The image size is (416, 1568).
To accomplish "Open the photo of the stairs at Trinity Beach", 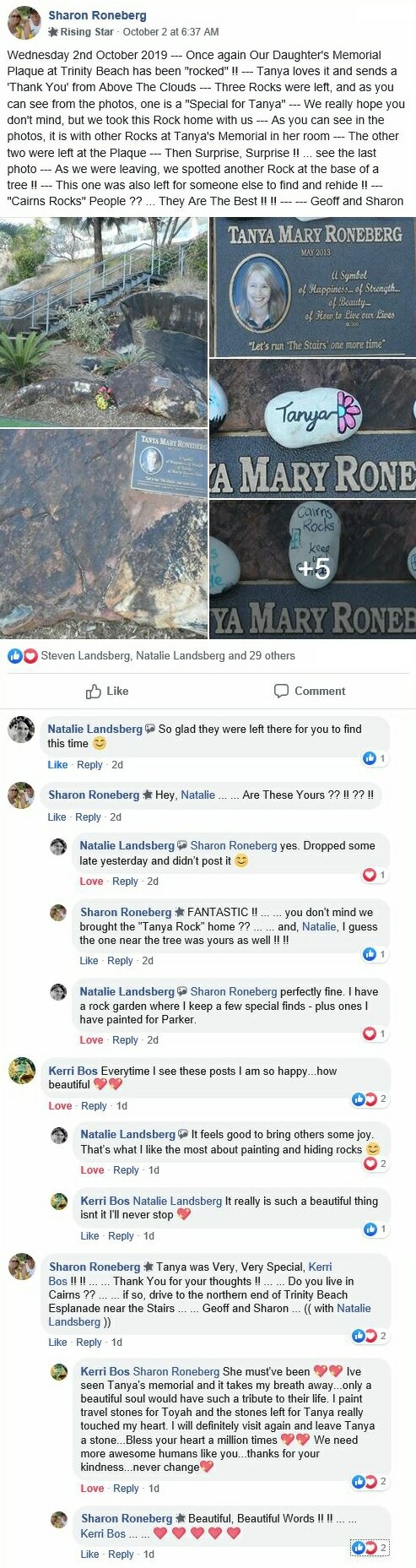I will click(103, 322).
